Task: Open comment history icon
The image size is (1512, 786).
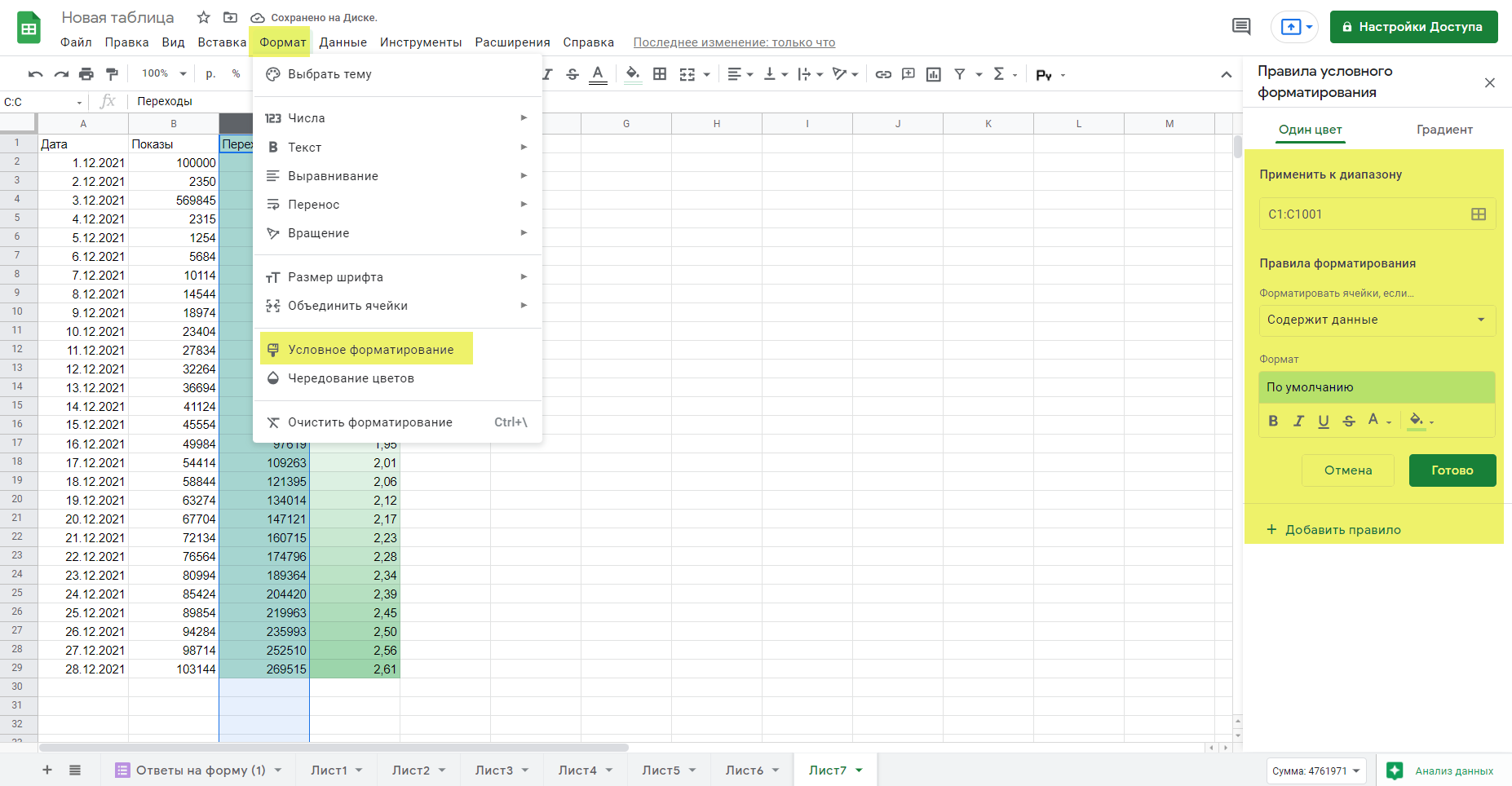Action: (x=1241, y=27)
